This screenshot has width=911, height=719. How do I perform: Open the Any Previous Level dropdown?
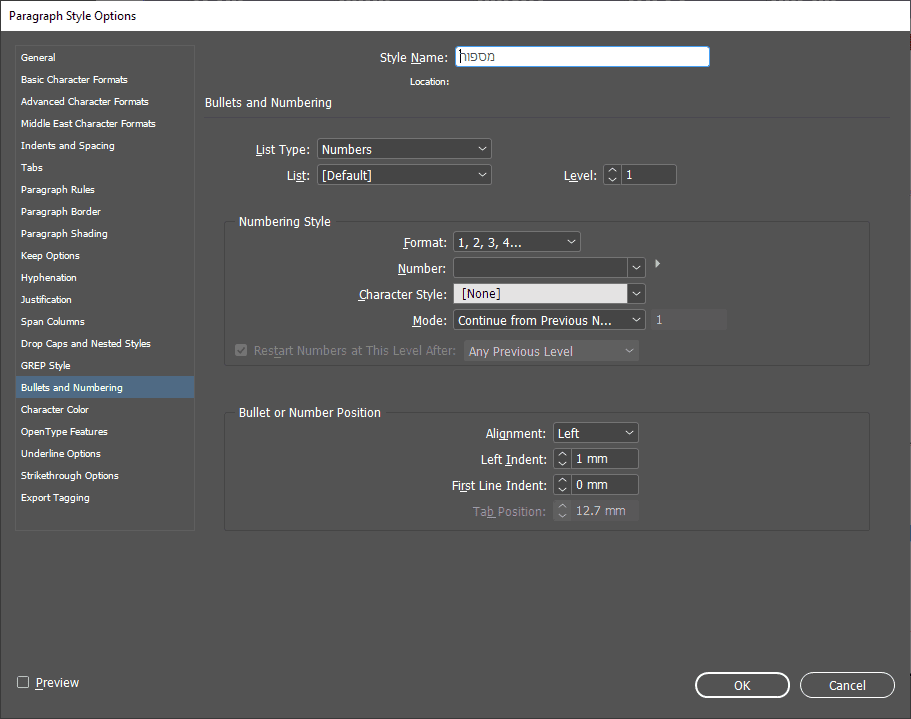click(551, 352)
